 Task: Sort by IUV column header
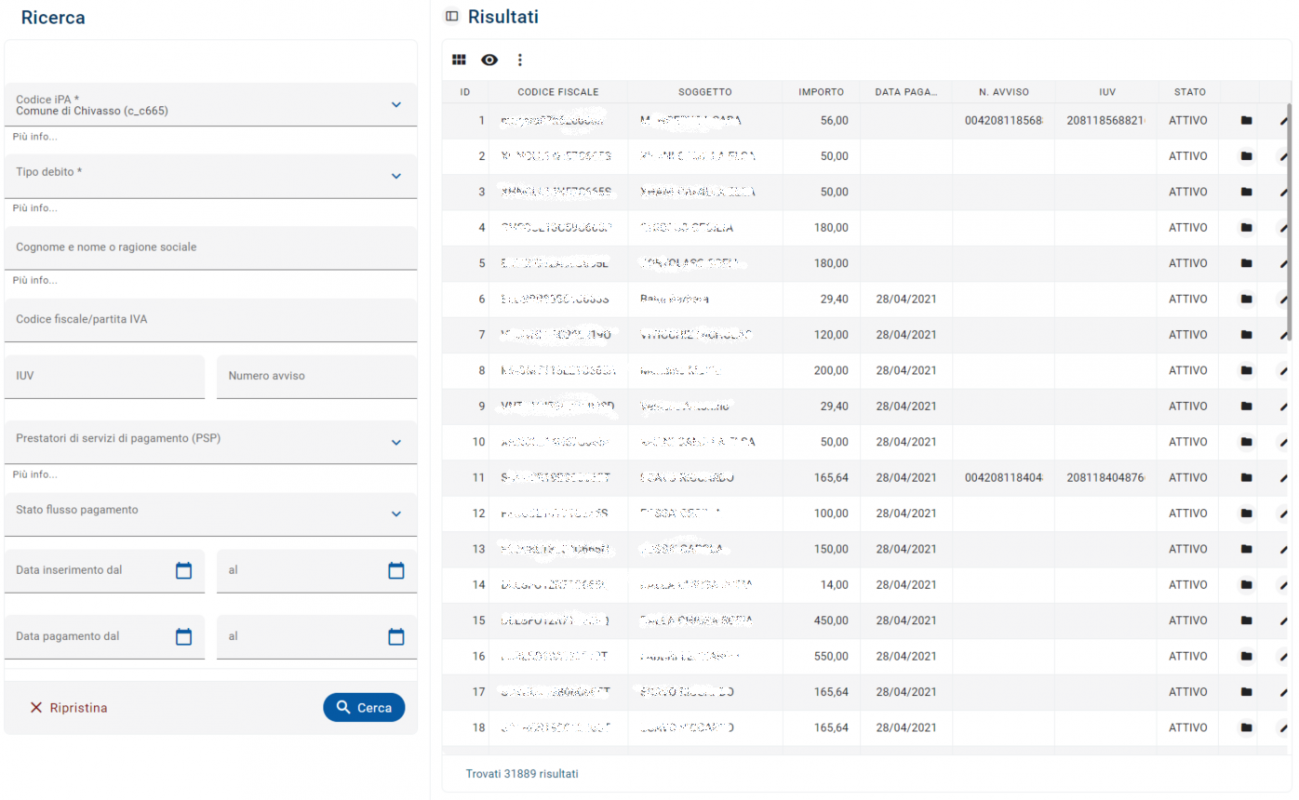1107,92
